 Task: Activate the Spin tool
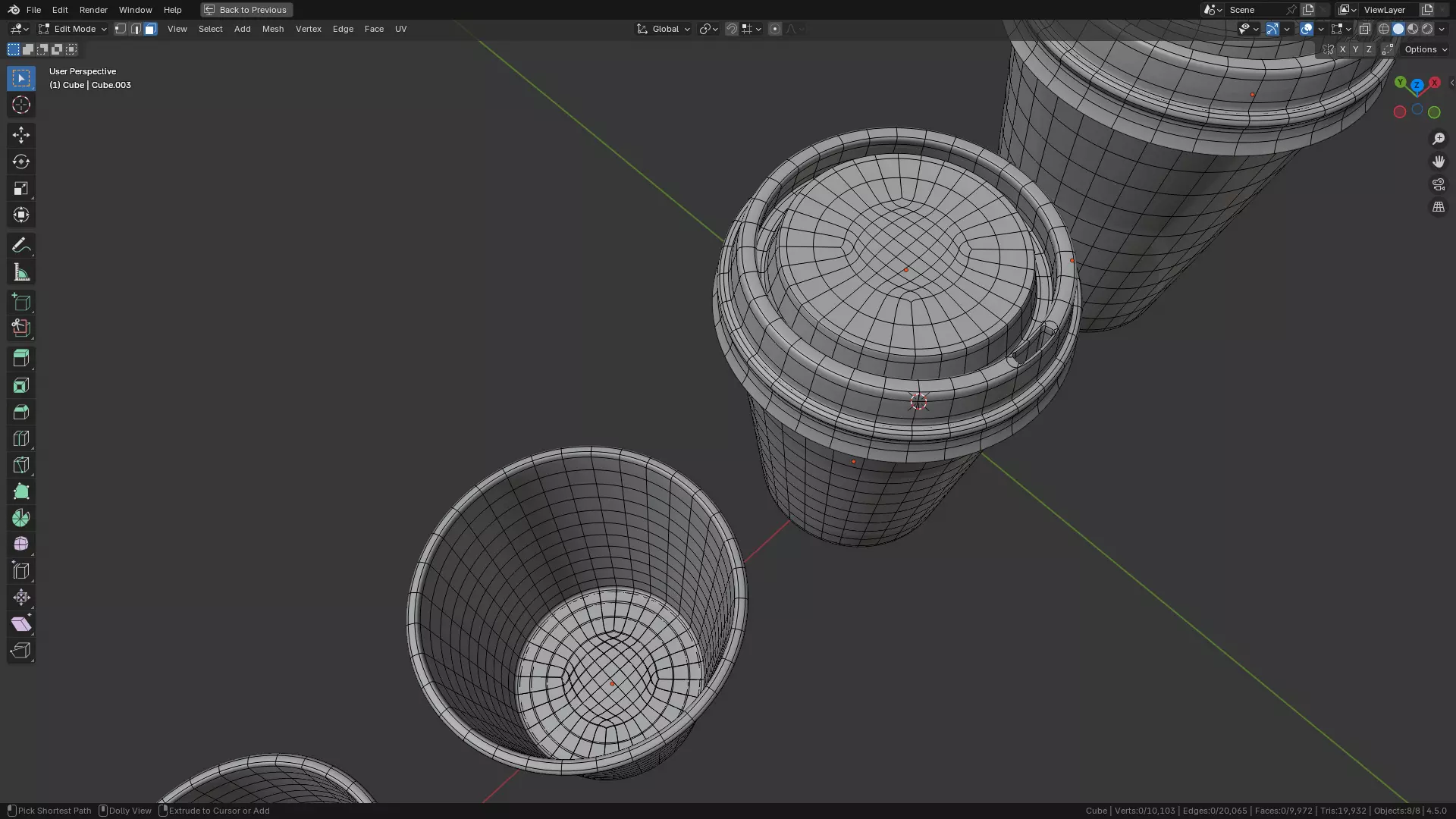point(21,518)
